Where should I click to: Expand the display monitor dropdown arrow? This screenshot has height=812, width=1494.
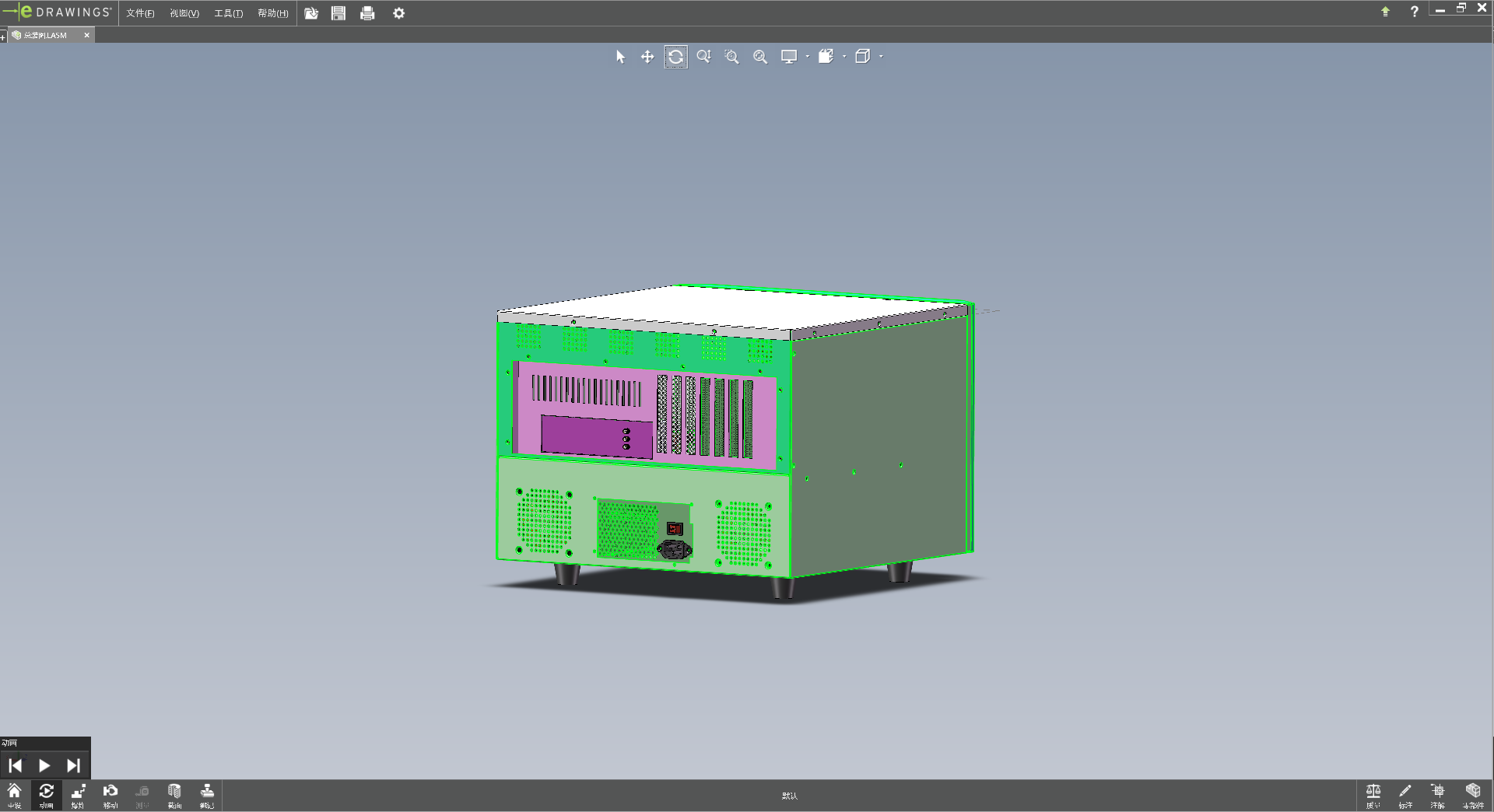click(808, 57)
